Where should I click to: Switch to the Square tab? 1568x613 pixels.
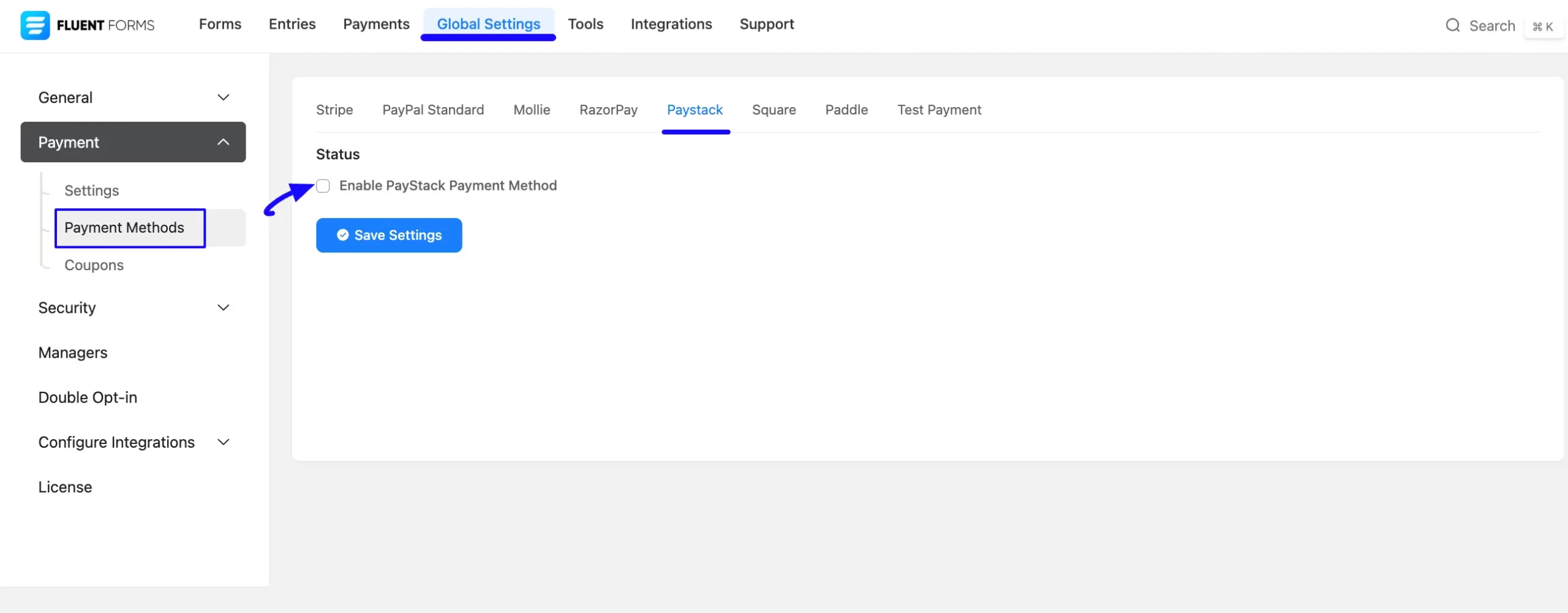pos(774,110)
